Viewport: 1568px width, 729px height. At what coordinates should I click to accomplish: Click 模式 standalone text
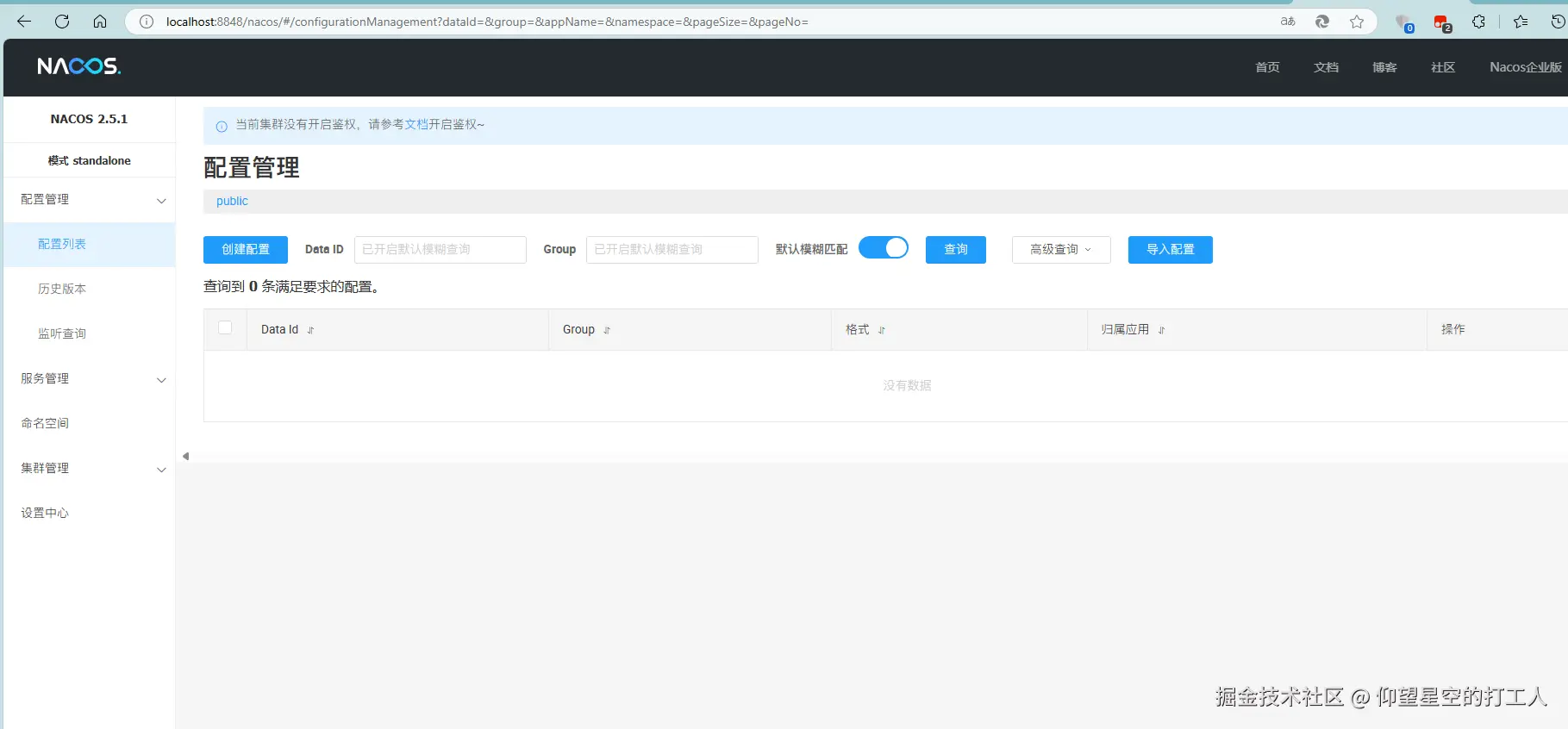coord(90,161)
